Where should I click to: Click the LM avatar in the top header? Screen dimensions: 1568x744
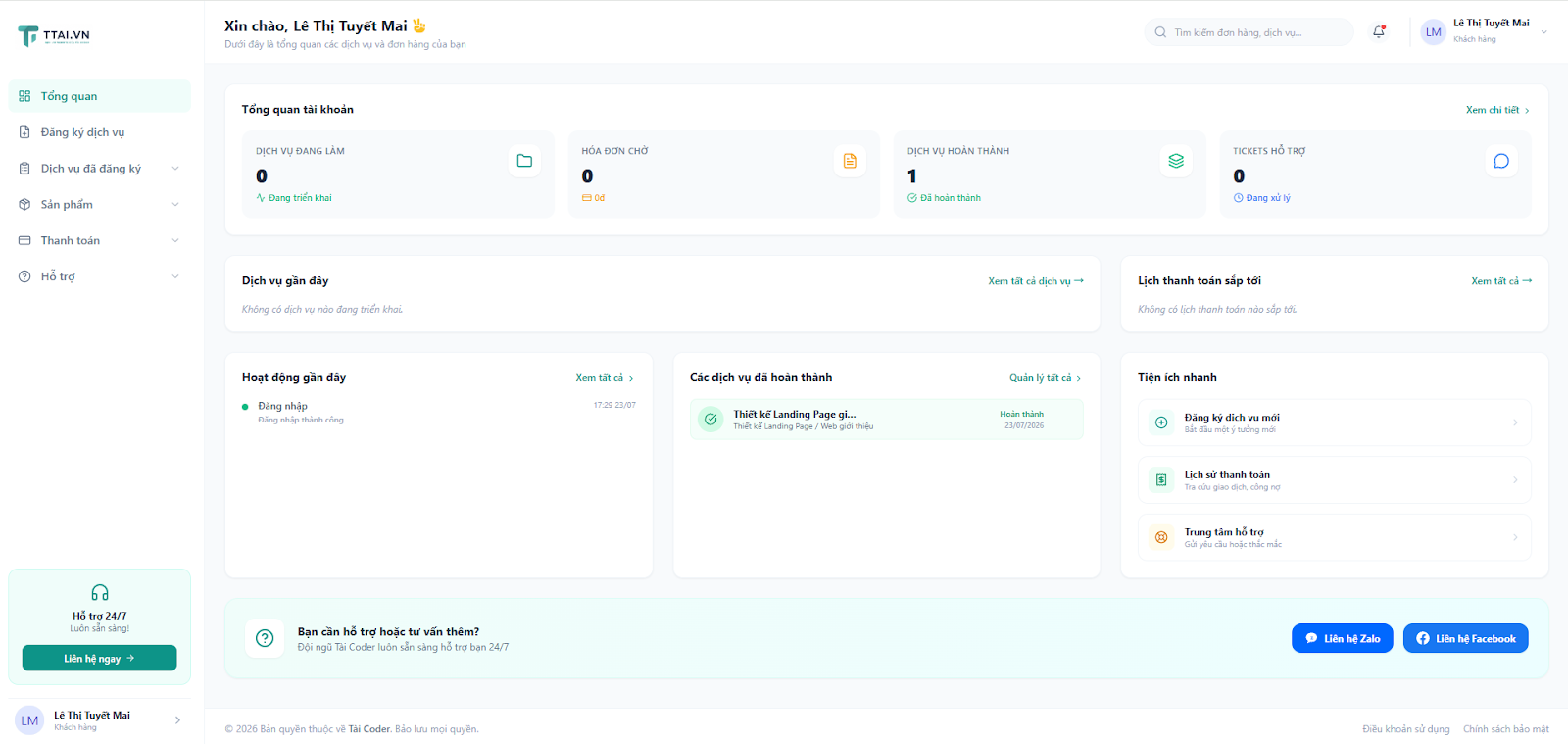tap(1434, 32)
